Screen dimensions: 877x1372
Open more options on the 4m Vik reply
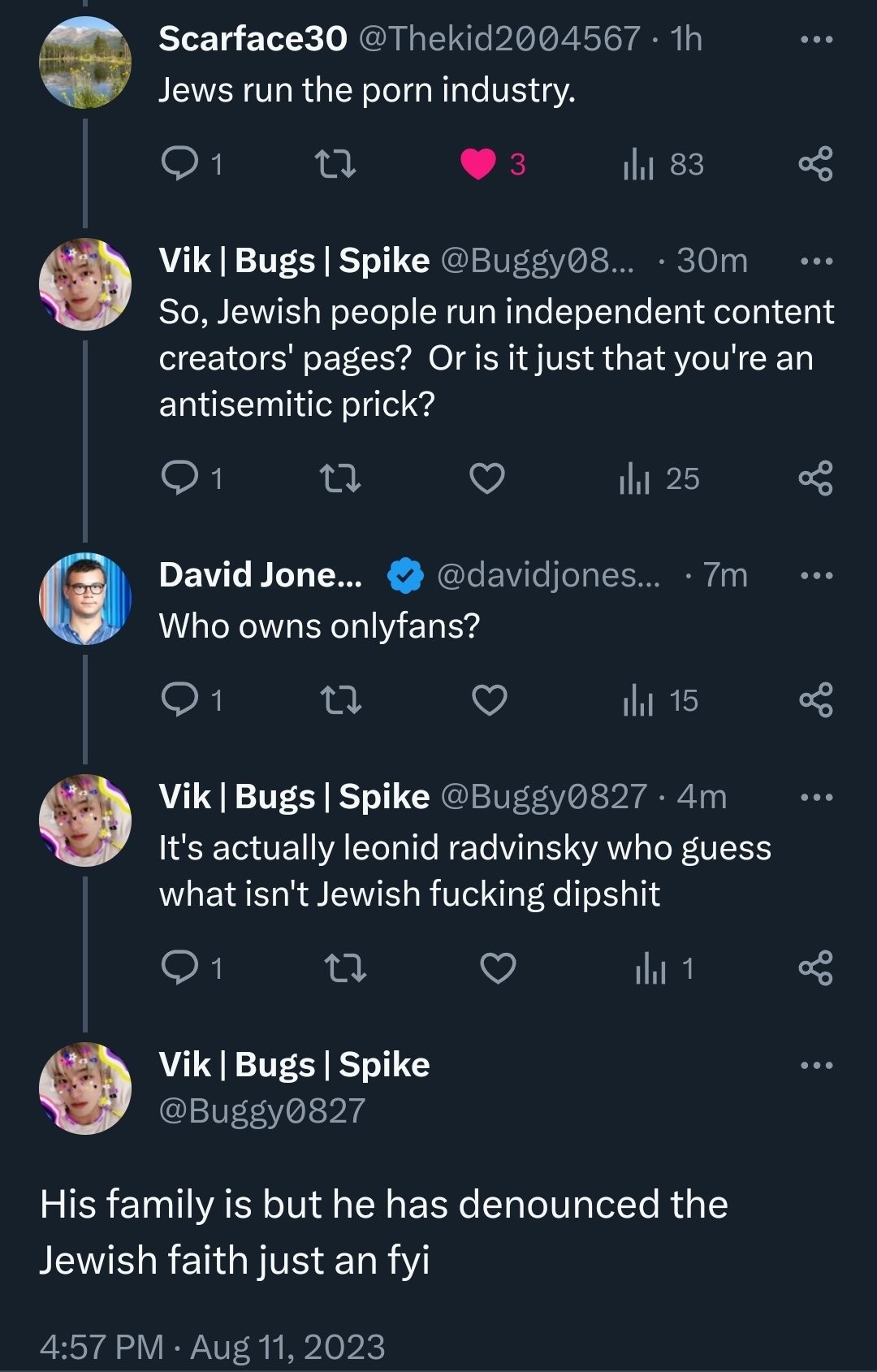[816, 798]
